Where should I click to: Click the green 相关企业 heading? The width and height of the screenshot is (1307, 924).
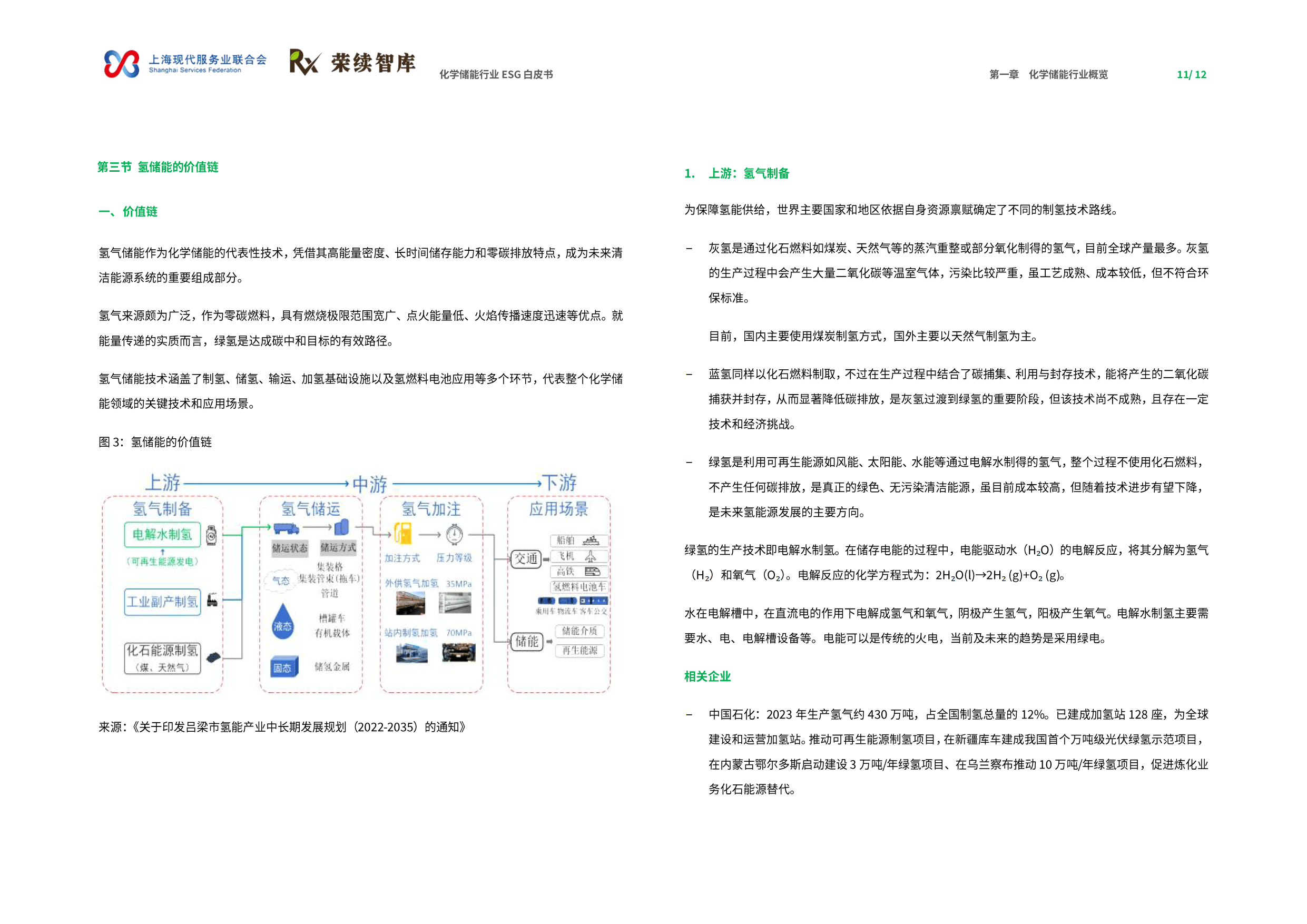(707, 676)
